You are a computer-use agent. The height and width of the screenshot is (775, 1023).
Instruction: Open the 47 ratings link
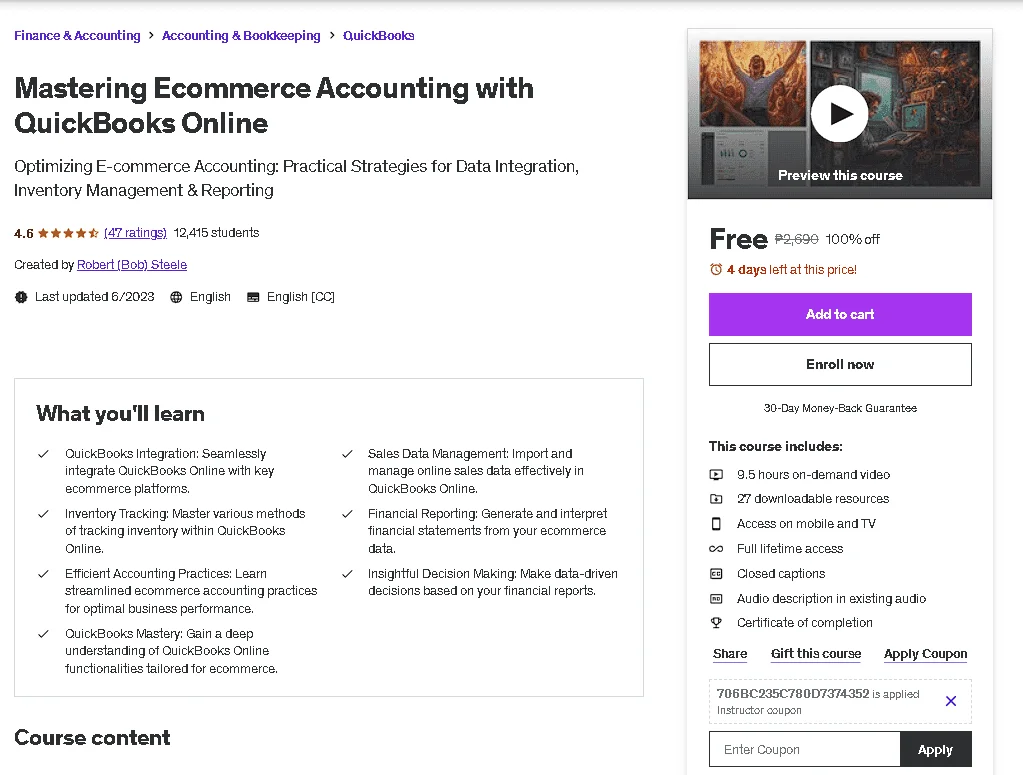(135, 233)
